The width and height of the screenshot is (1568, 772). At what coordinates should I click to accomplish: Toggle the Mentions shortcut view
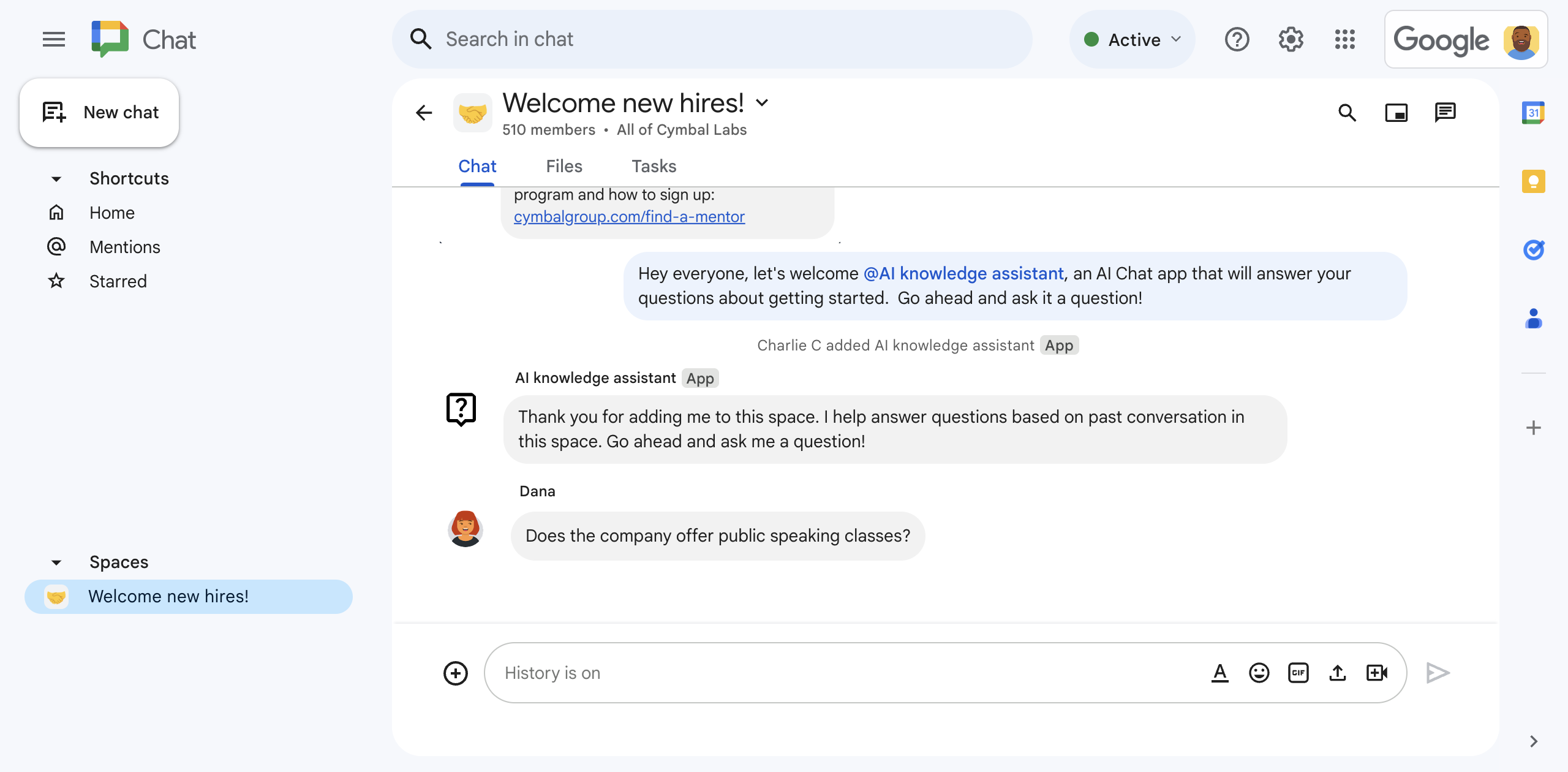(124, 246)
